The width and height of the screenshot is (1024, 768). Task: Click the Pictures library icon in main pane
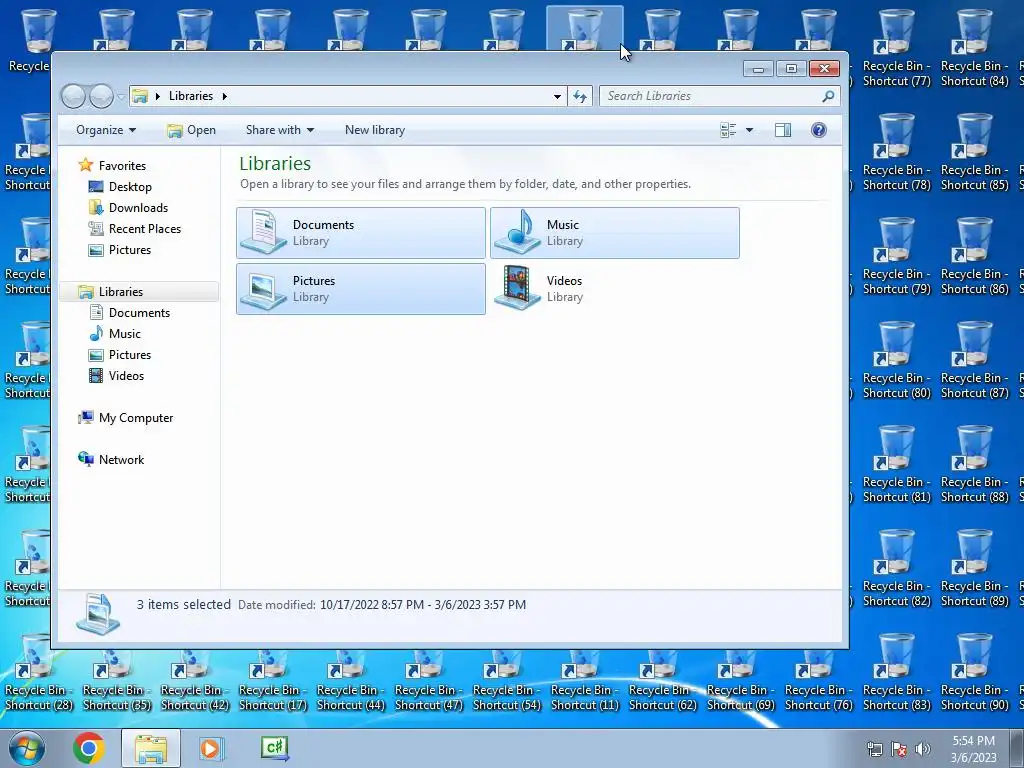(263, 289)
